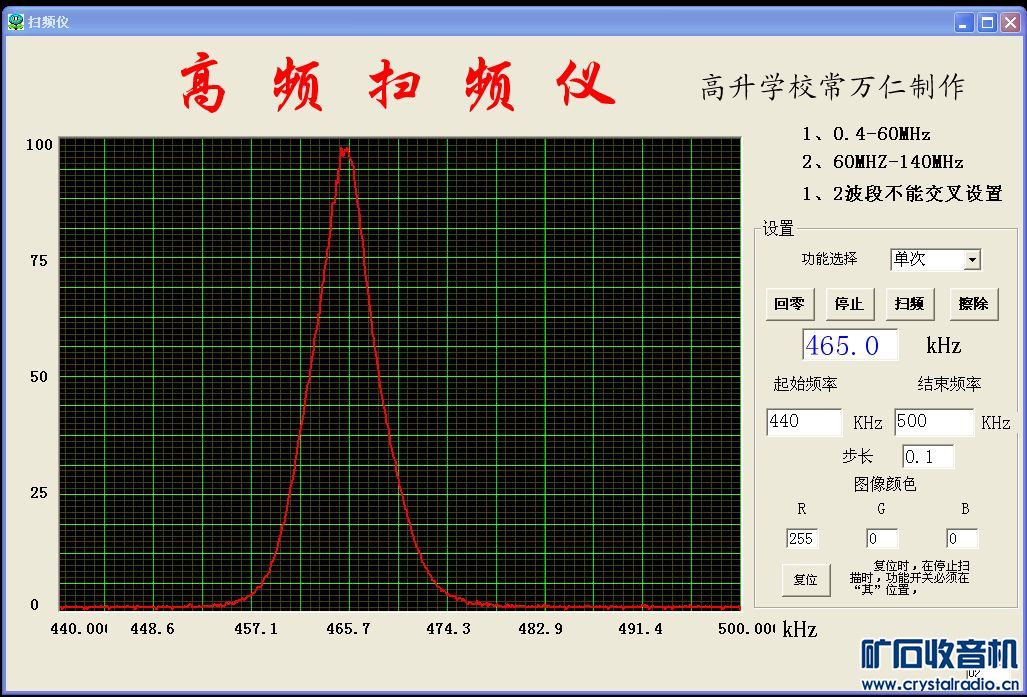This screenshot has height=697, width=1027.
Task: Click the 步长 label
Action: 857,456
